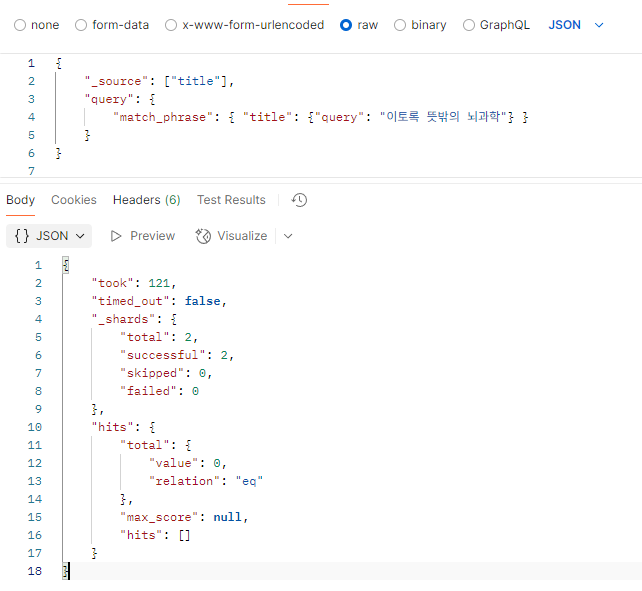
Task: Choose GraphQL body type
Action: [x=469, y=25]
